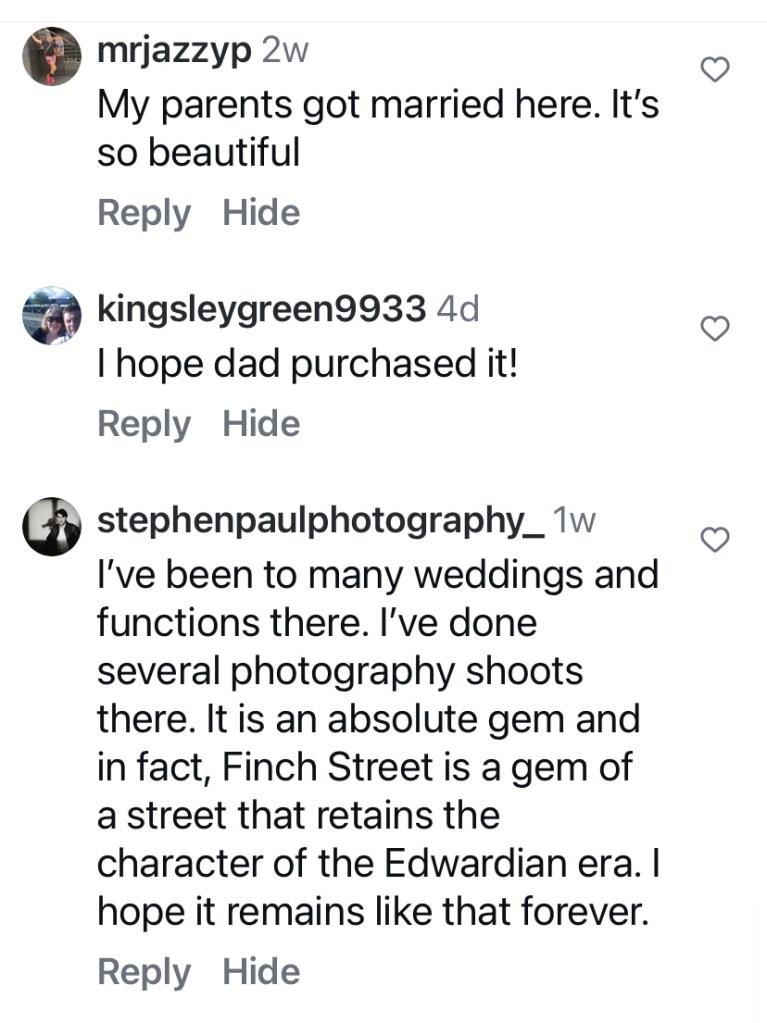This screenshot has height=1023, width=767.
Task: Hide mrjazzyp's comment
Action: click(261, 213)
